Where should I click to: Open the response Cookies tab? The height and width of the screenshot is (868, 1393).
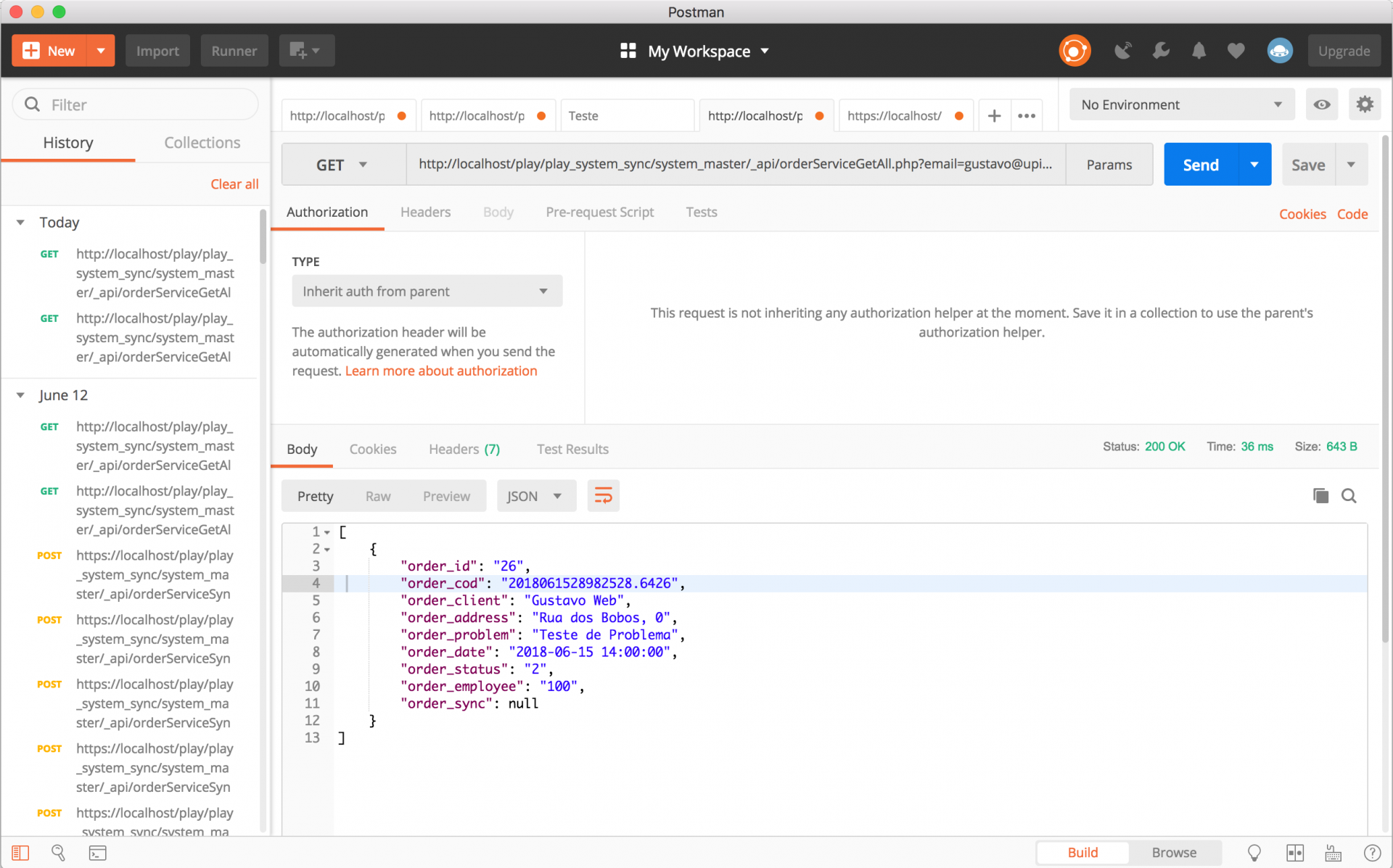(373, 449)
